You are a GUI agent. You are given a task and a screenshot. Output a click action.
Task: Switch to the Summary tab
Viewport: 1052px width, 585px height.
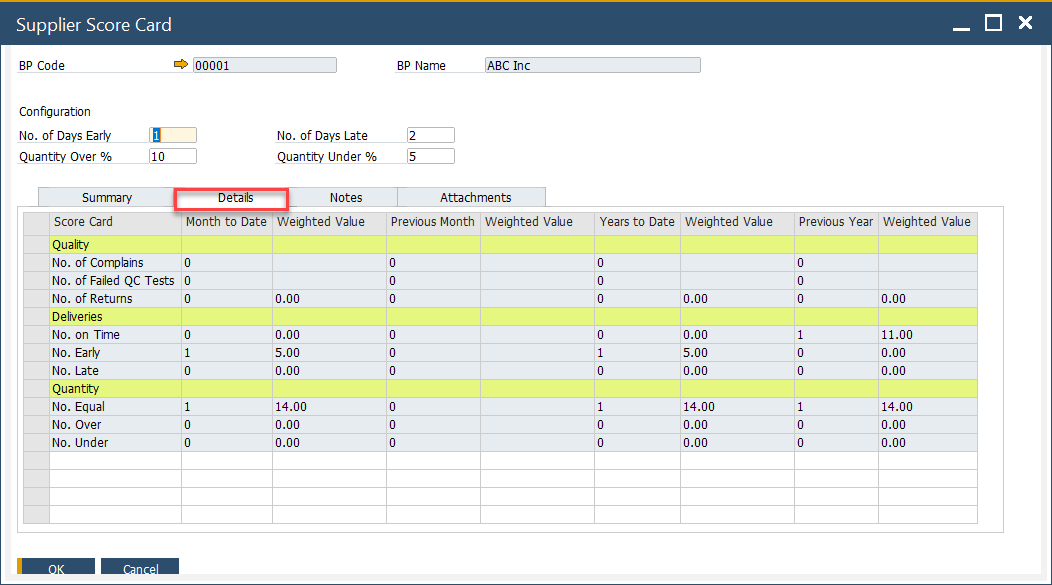pos(105,197)
